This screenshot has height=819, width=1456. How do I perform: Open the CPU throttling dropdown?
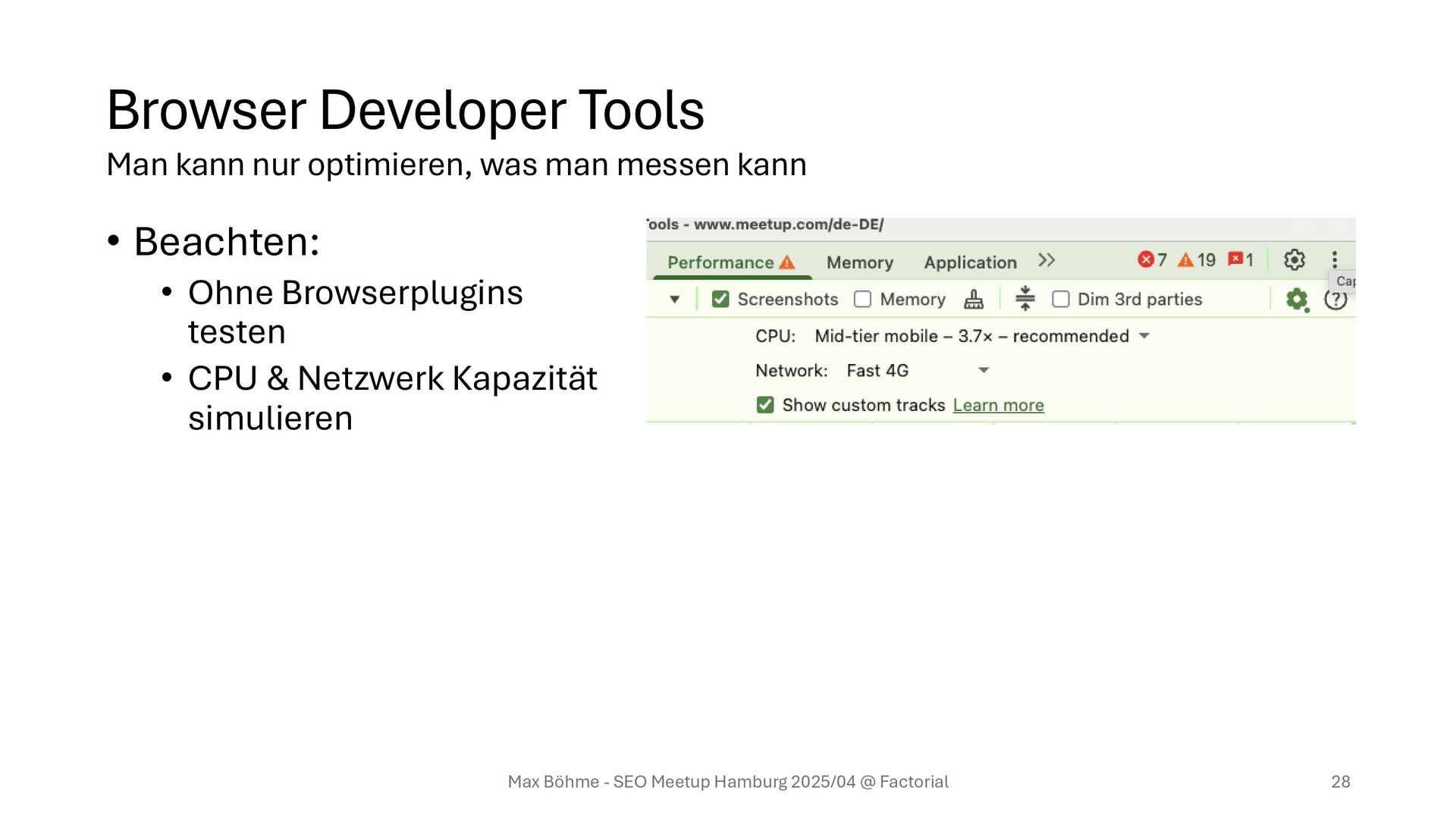point(982,336)
